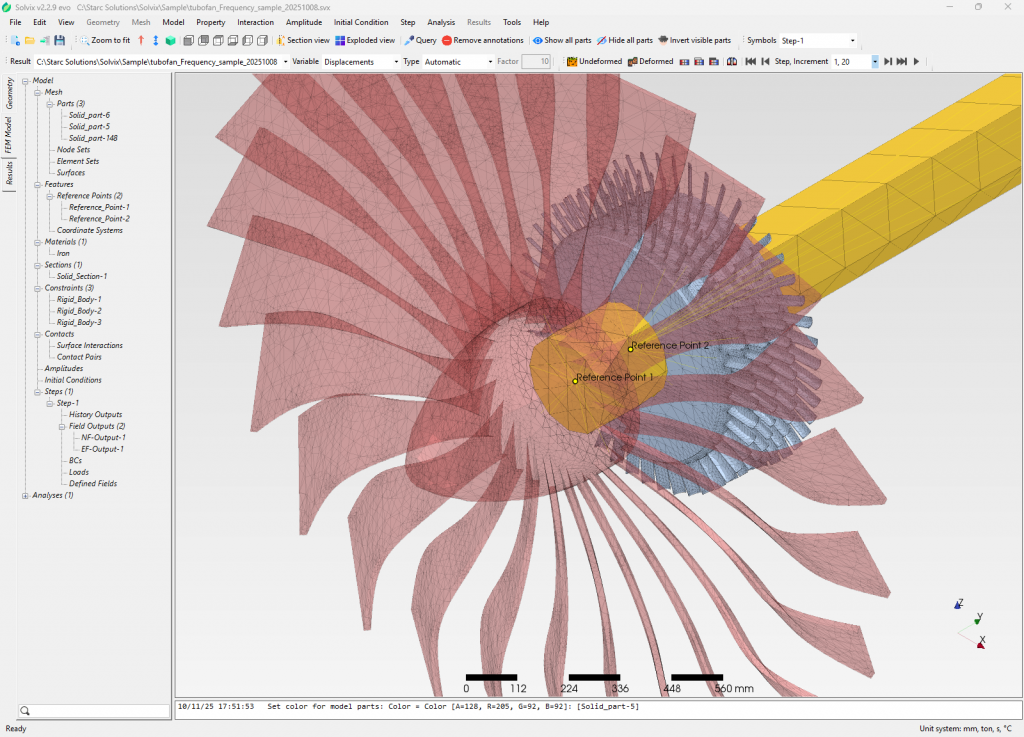Hide all parts in the viewport

tap(624, 41)
